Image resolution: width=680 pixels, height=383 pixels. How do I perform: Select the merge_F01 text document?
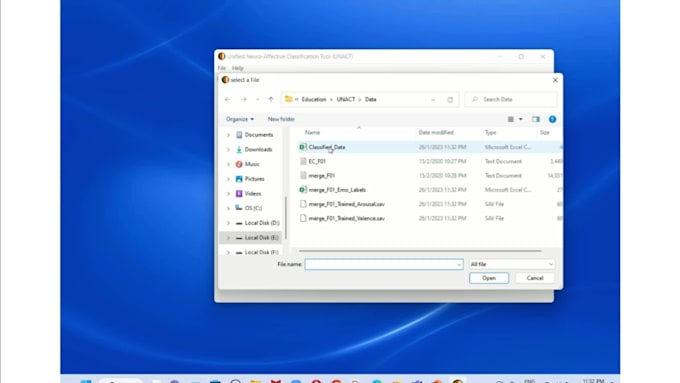429,176
